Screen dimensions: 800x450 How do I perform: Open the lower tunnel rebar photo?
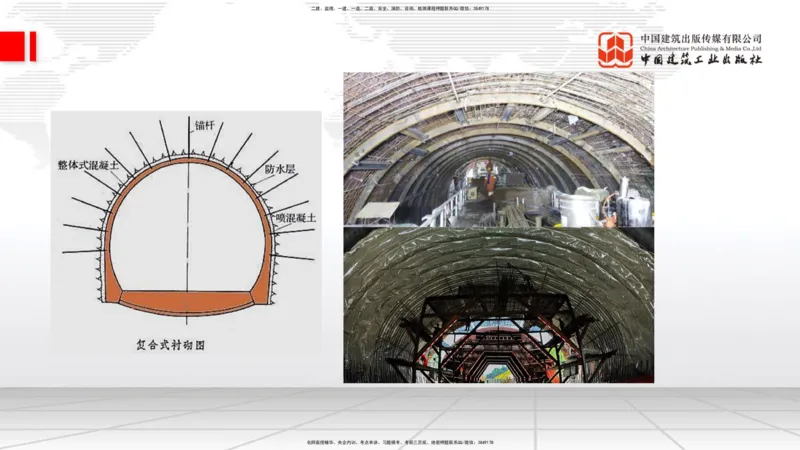click(x=498, y=304)
